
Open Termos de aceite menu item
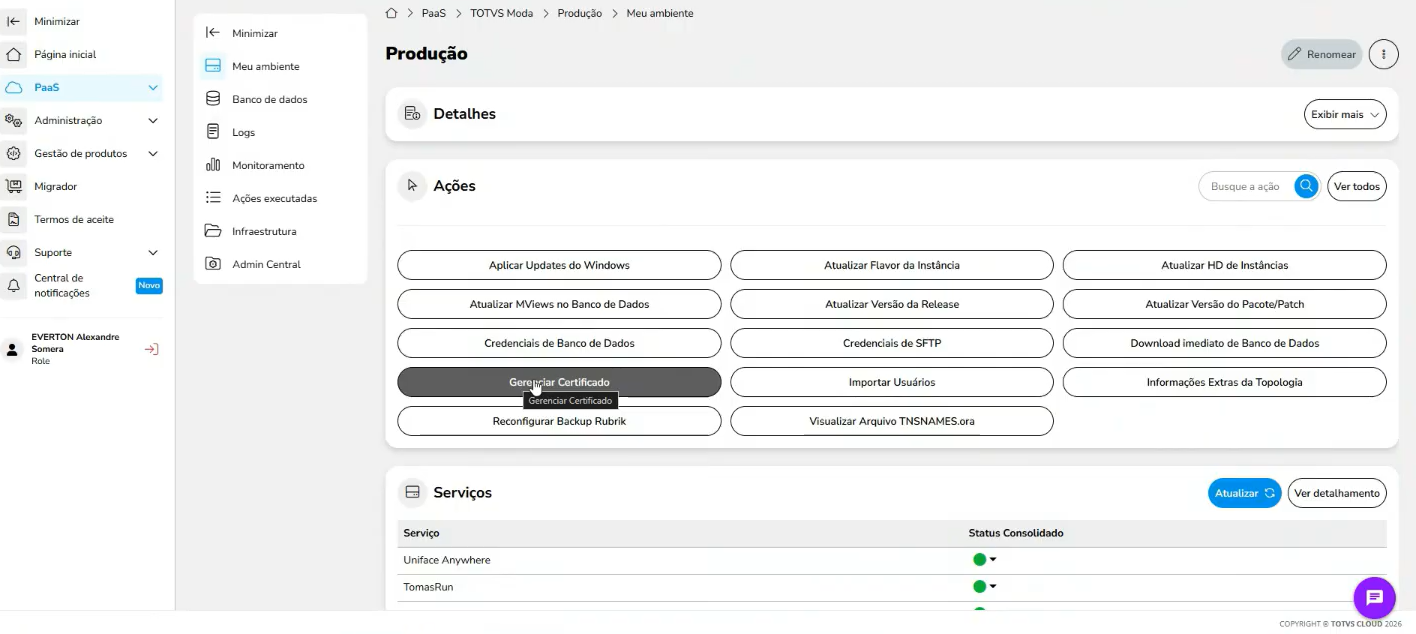[x=82, y=219]
